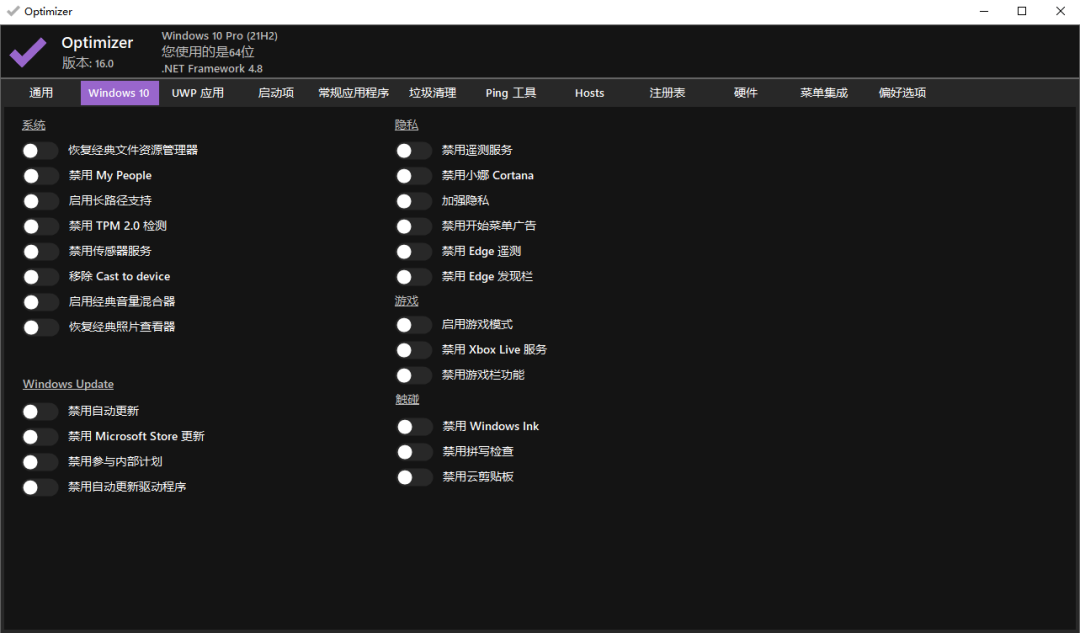Toggle 禁用 Edge 发现栏 switch
This screenshot has width=1080, height=633.
413,277
